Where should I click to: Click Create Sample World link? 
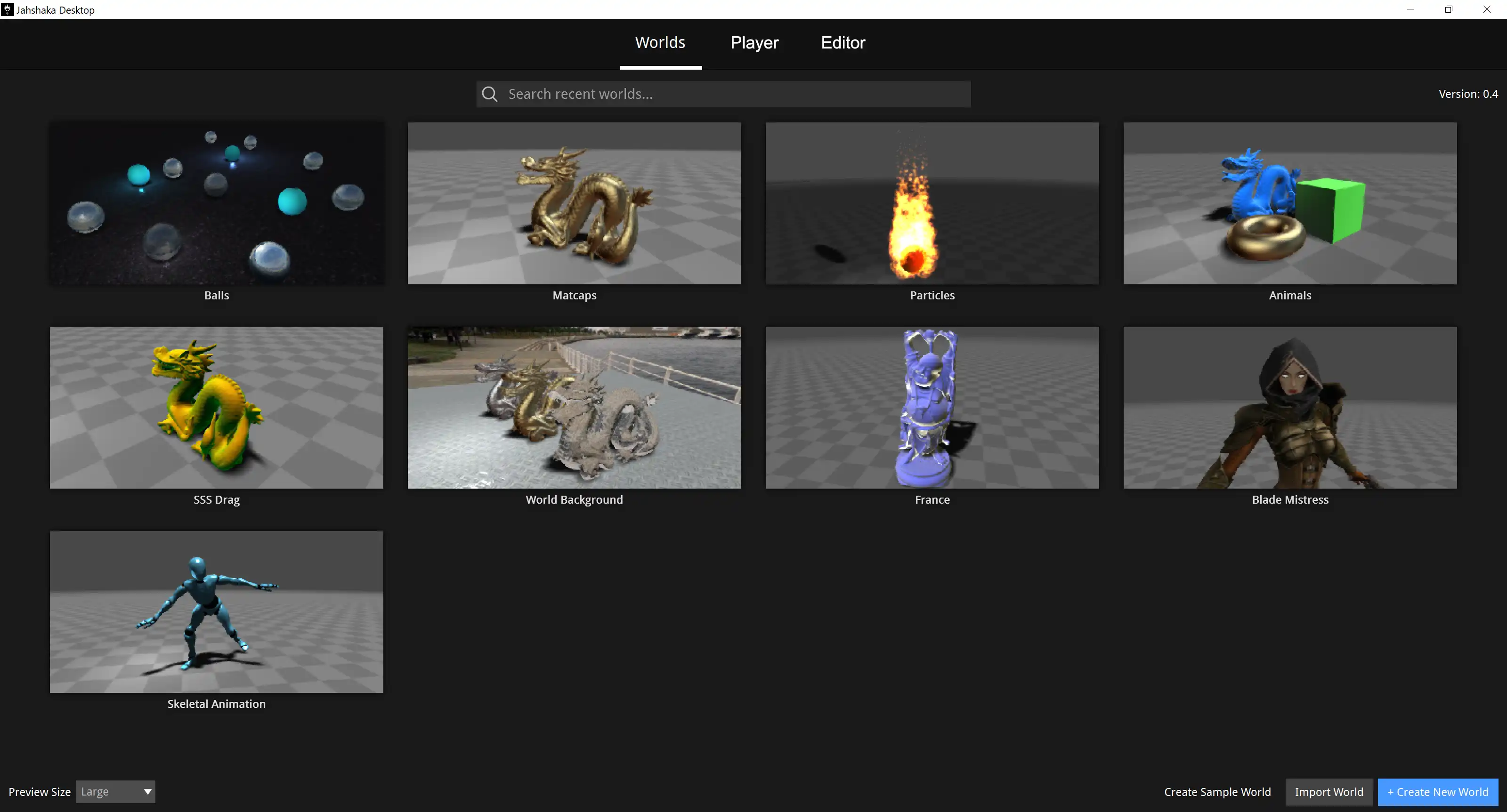[1217, 792]
